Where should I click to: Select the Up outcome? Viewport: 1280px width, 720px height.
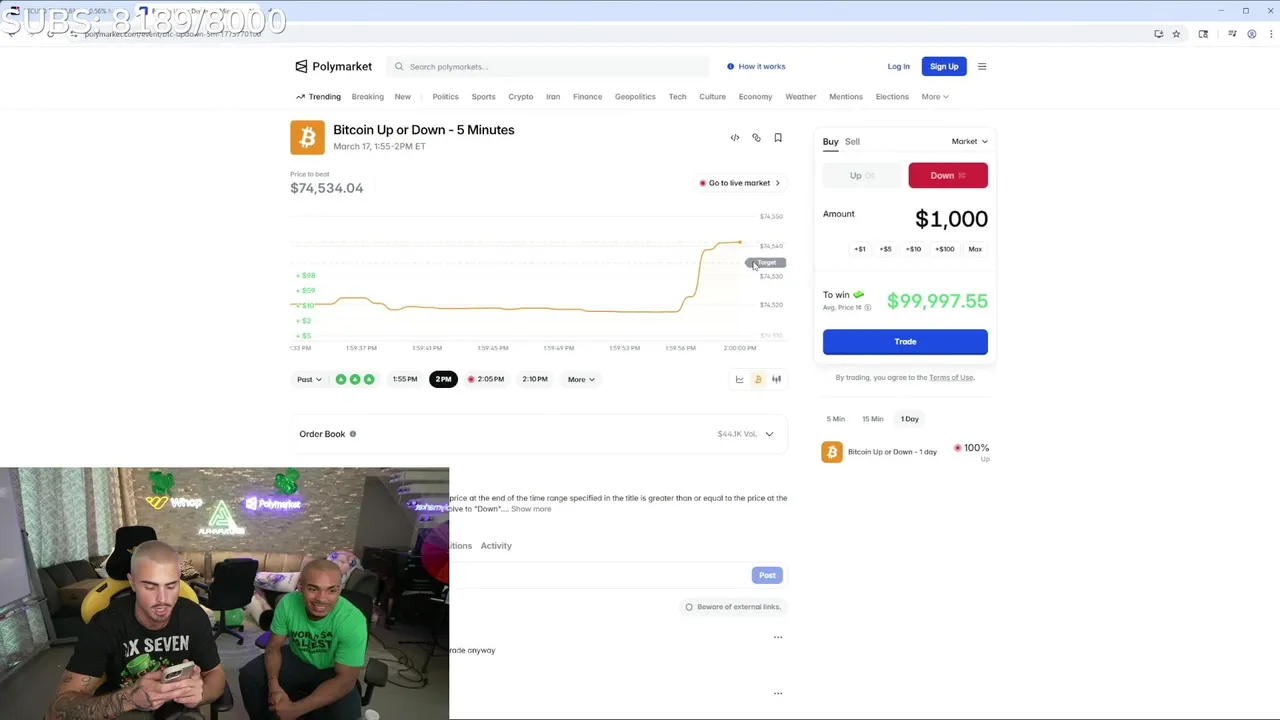click(861, 175)
